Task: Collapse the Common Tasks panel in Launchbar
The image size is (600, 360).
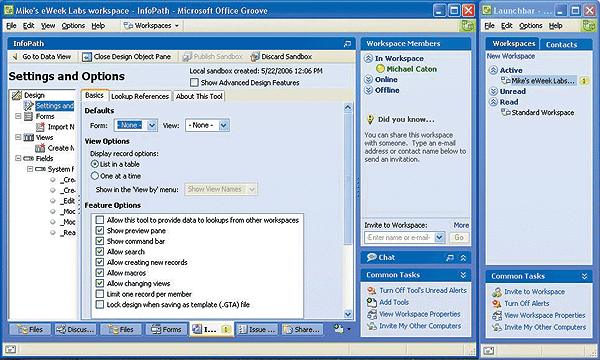Action: 584,276
